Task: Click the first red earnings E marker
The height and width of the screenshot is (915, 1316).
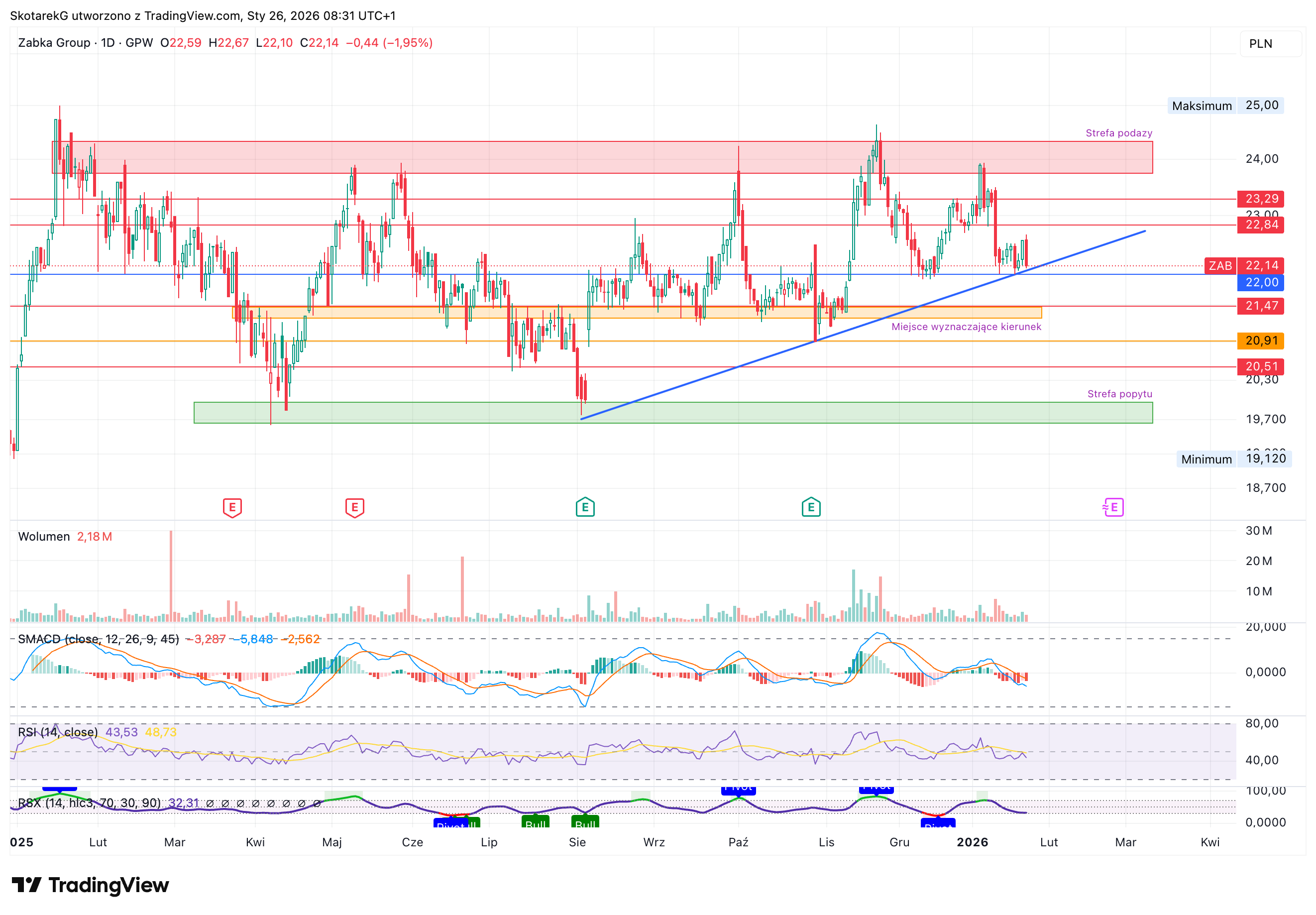Action: click(232, 507)
